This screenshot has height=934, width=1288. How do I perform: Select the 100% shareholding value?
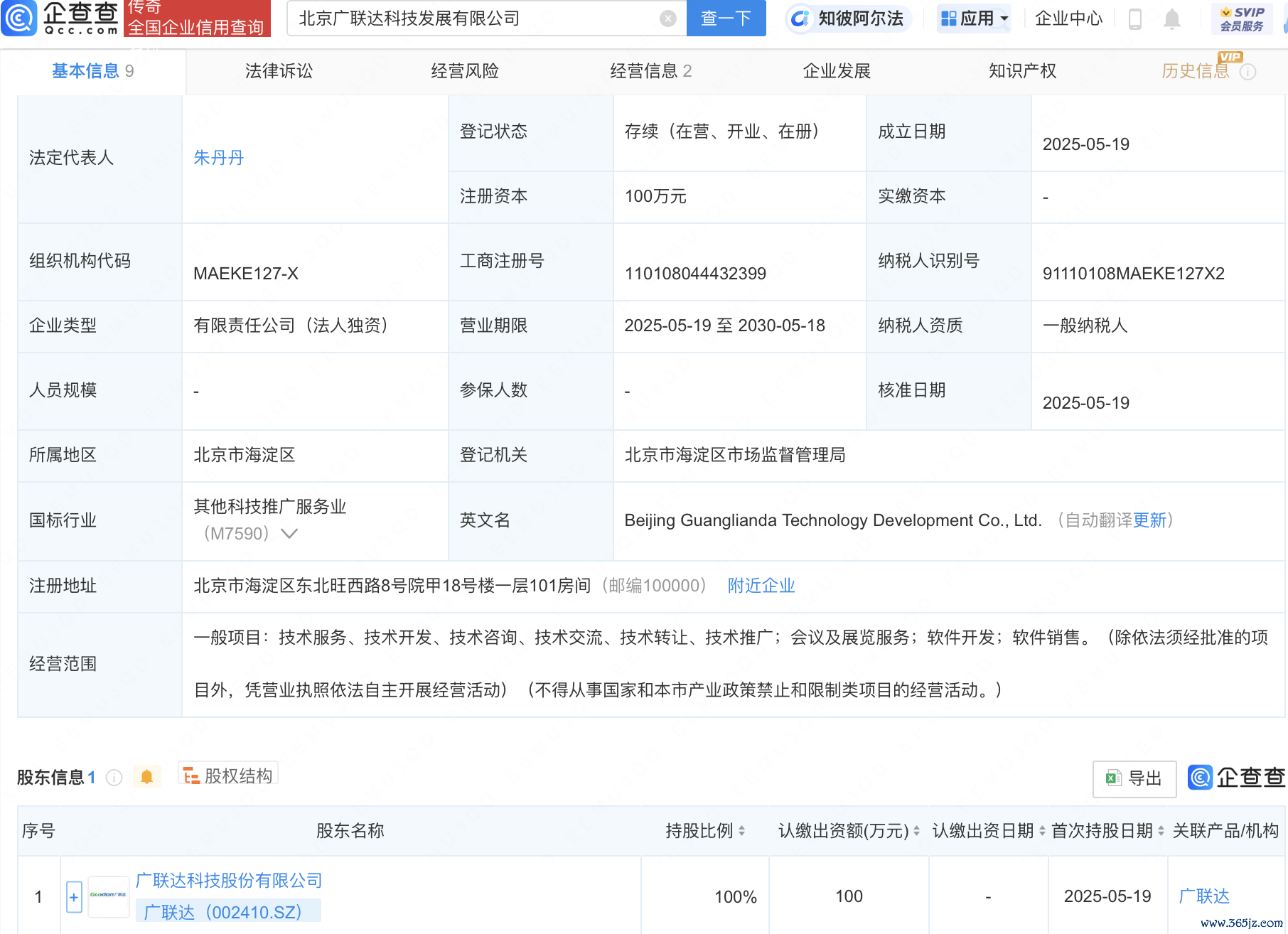pos(736,897)
